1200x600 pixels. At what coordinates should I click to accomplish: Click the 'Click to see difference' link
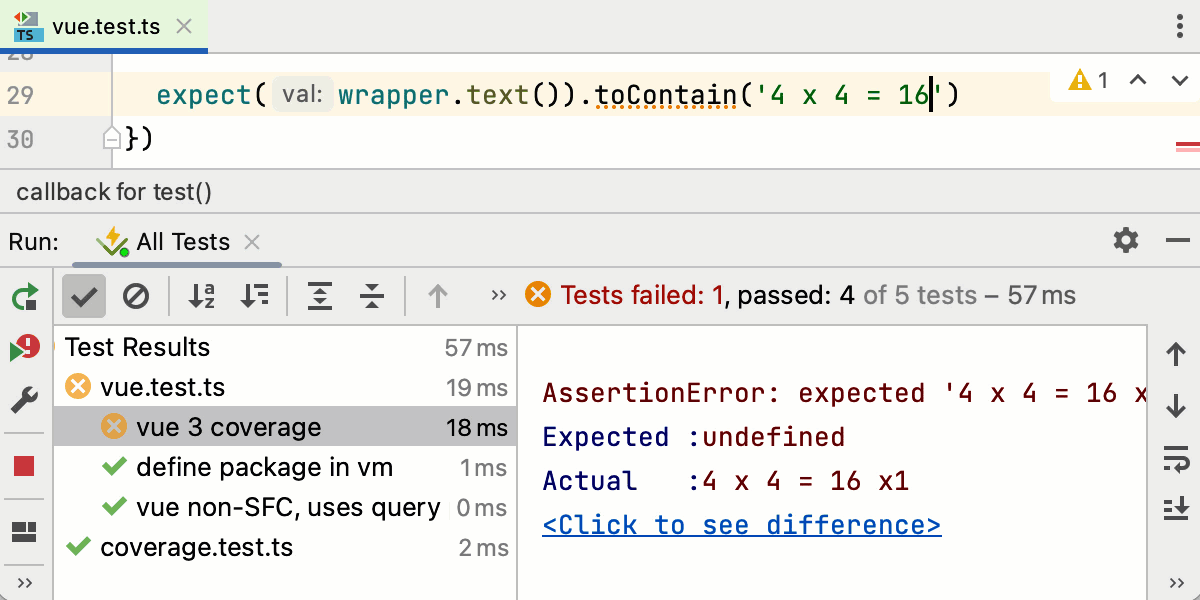[x=741, y=525]
